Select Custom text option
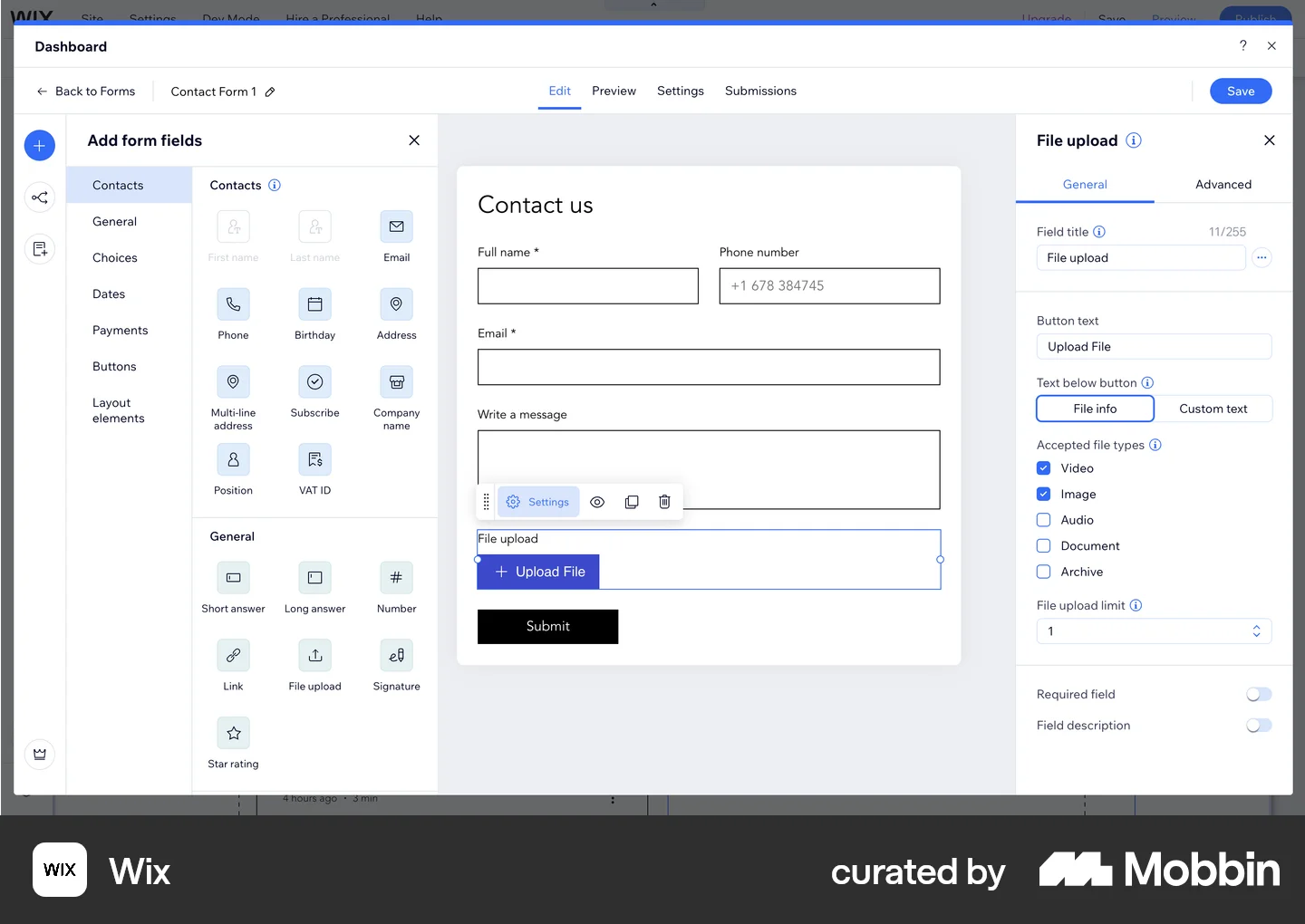The width and height of the screenshot is (1305, 924). (x=1213, y=409)
